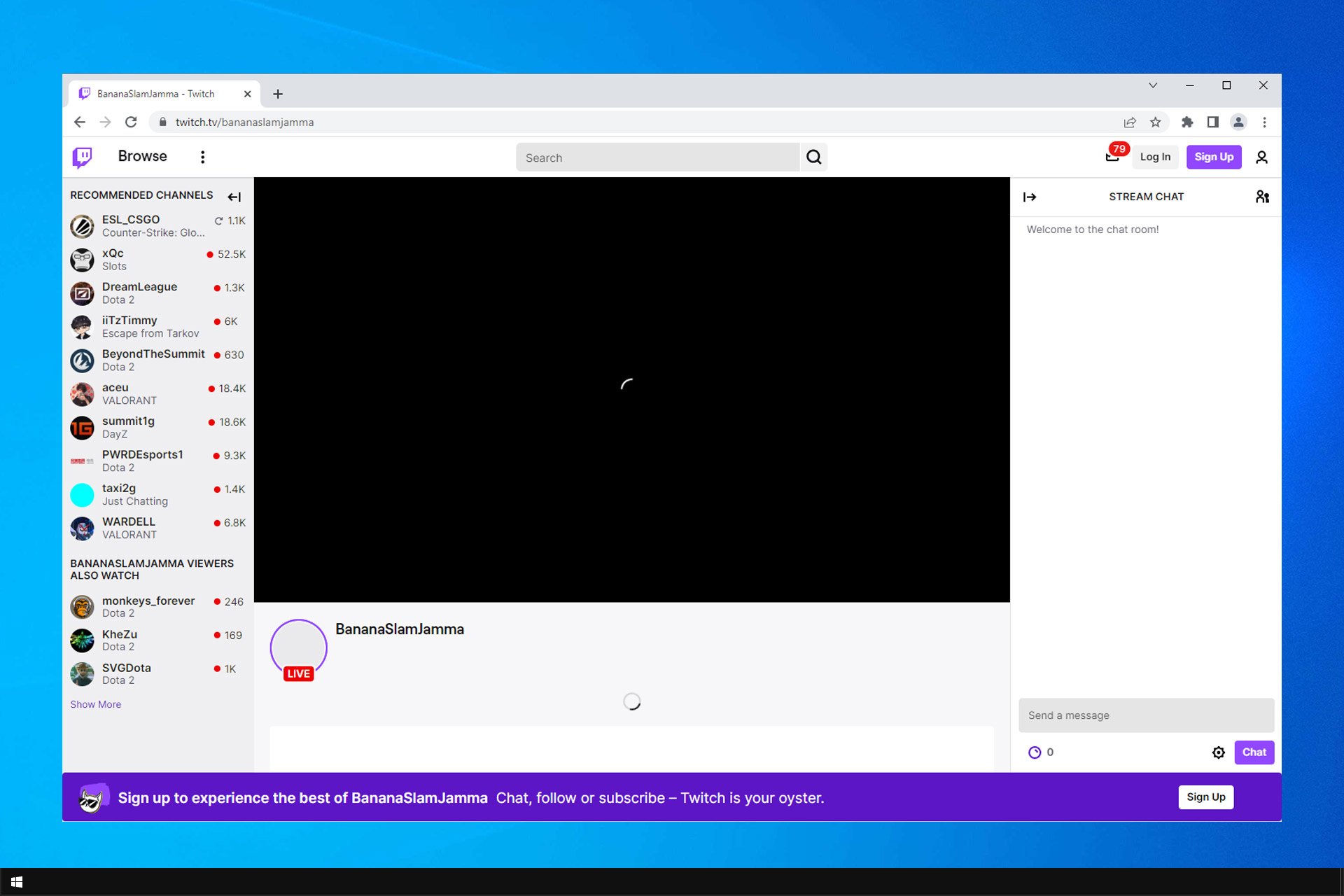Reload the Twitch page
The width and height of the screenshot is (1344, 896).
point(131,122)
